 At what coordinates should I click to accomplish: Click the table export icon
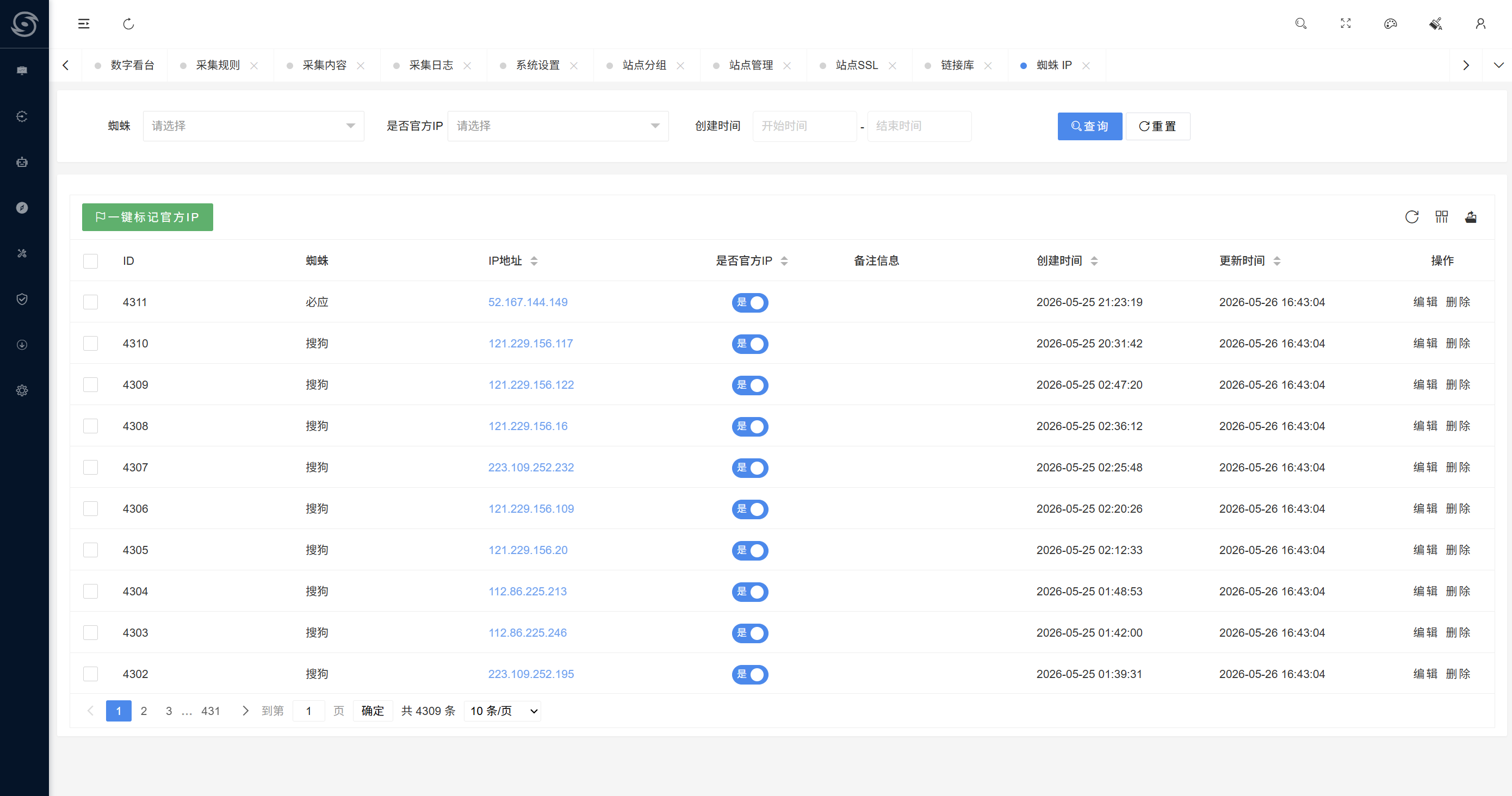pos(1471,217)
